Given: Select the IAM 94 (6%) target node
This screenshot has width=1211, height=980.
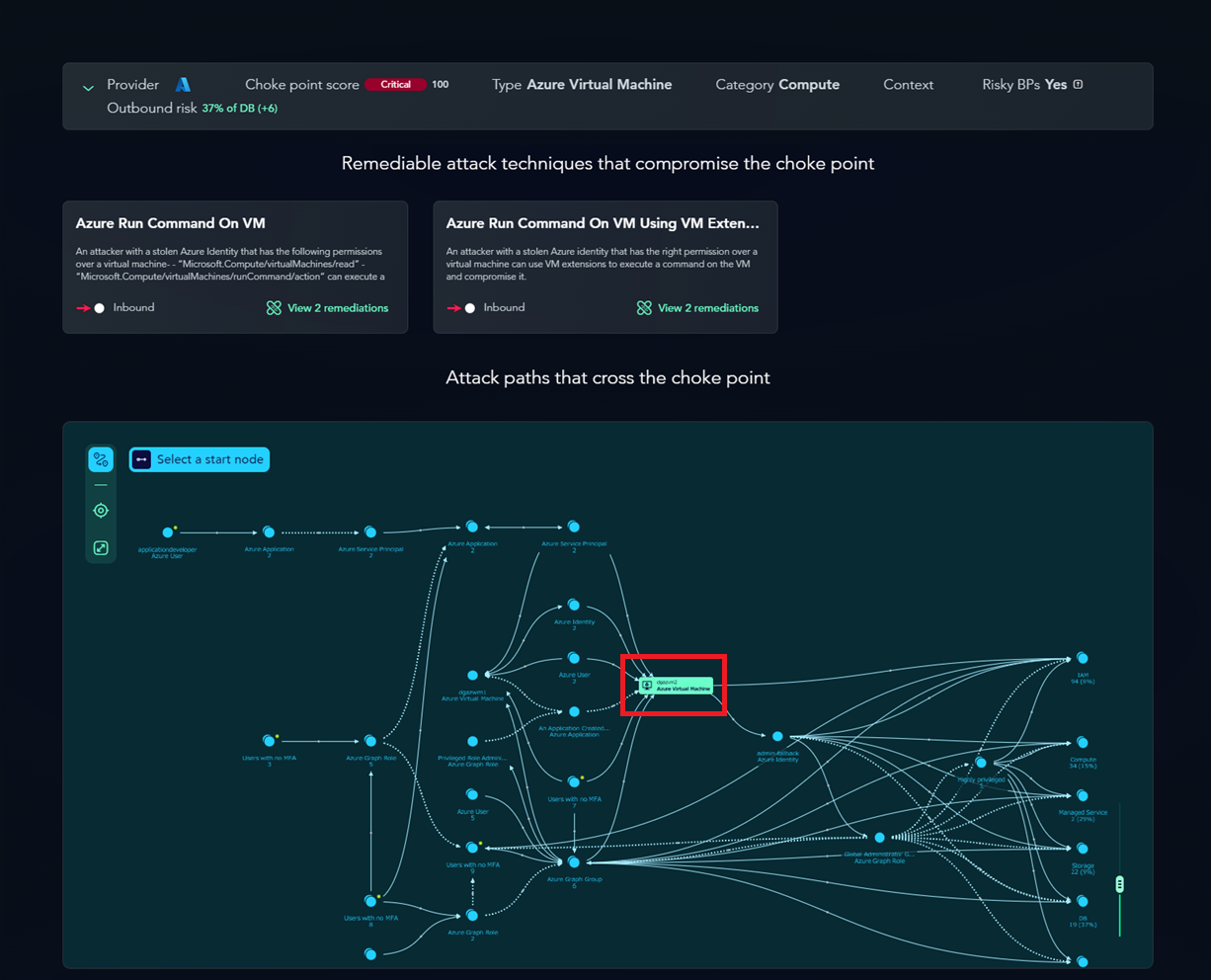Looking at the screenshot, I should tap(1083, 658).
